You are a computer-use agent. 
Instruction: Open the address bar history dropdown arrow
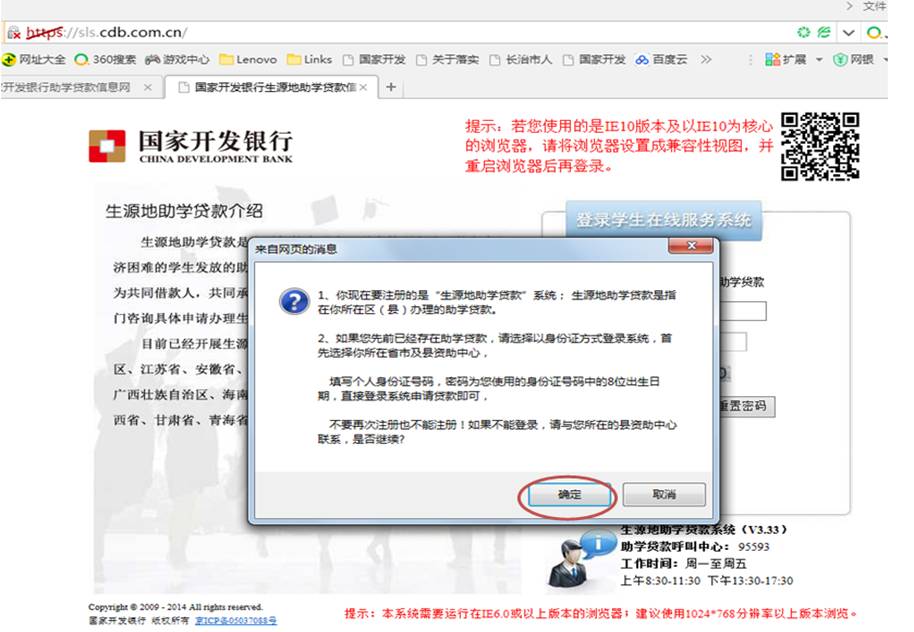point(849,33)
